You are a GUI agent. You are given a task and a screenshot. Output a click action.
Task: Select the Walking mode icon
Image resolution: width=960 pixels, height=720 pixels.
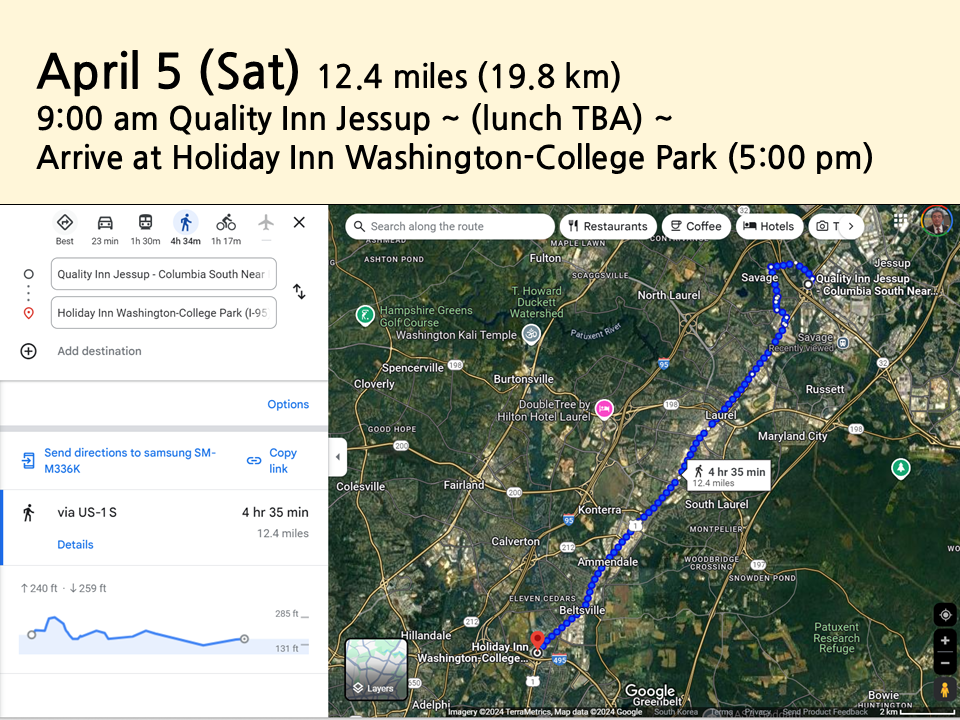186,222
